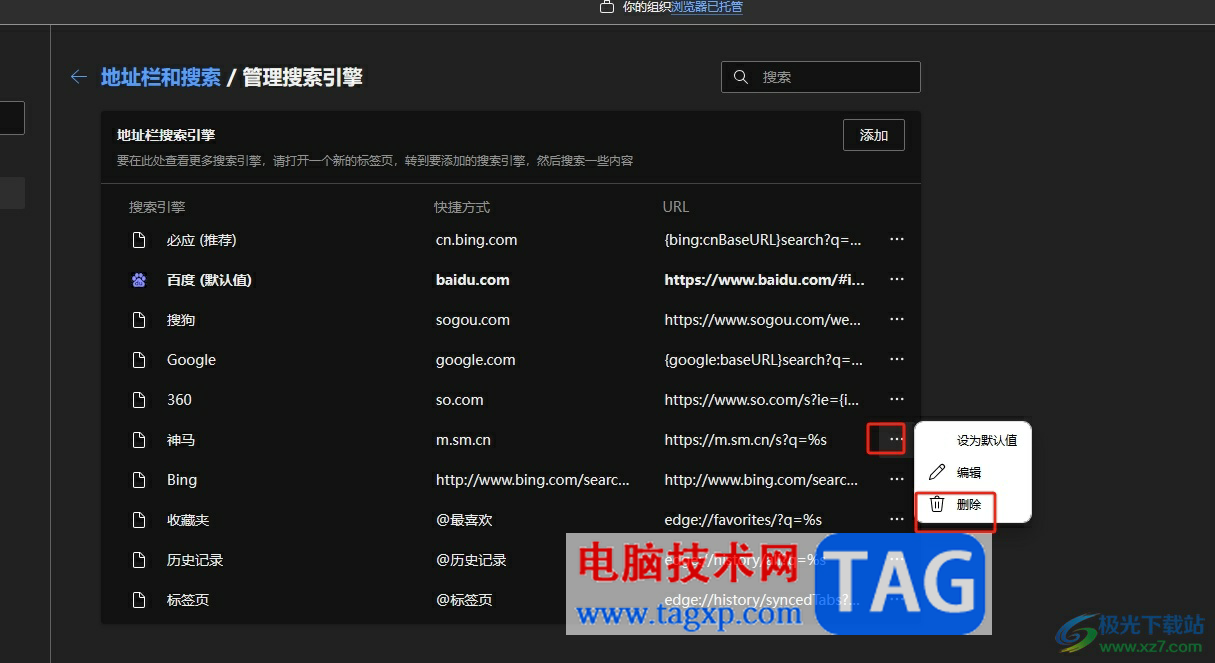Click the page icon beside Bing
This screenshot has height=663, width=1215.
pyautogui.click(x=139, y=480)
